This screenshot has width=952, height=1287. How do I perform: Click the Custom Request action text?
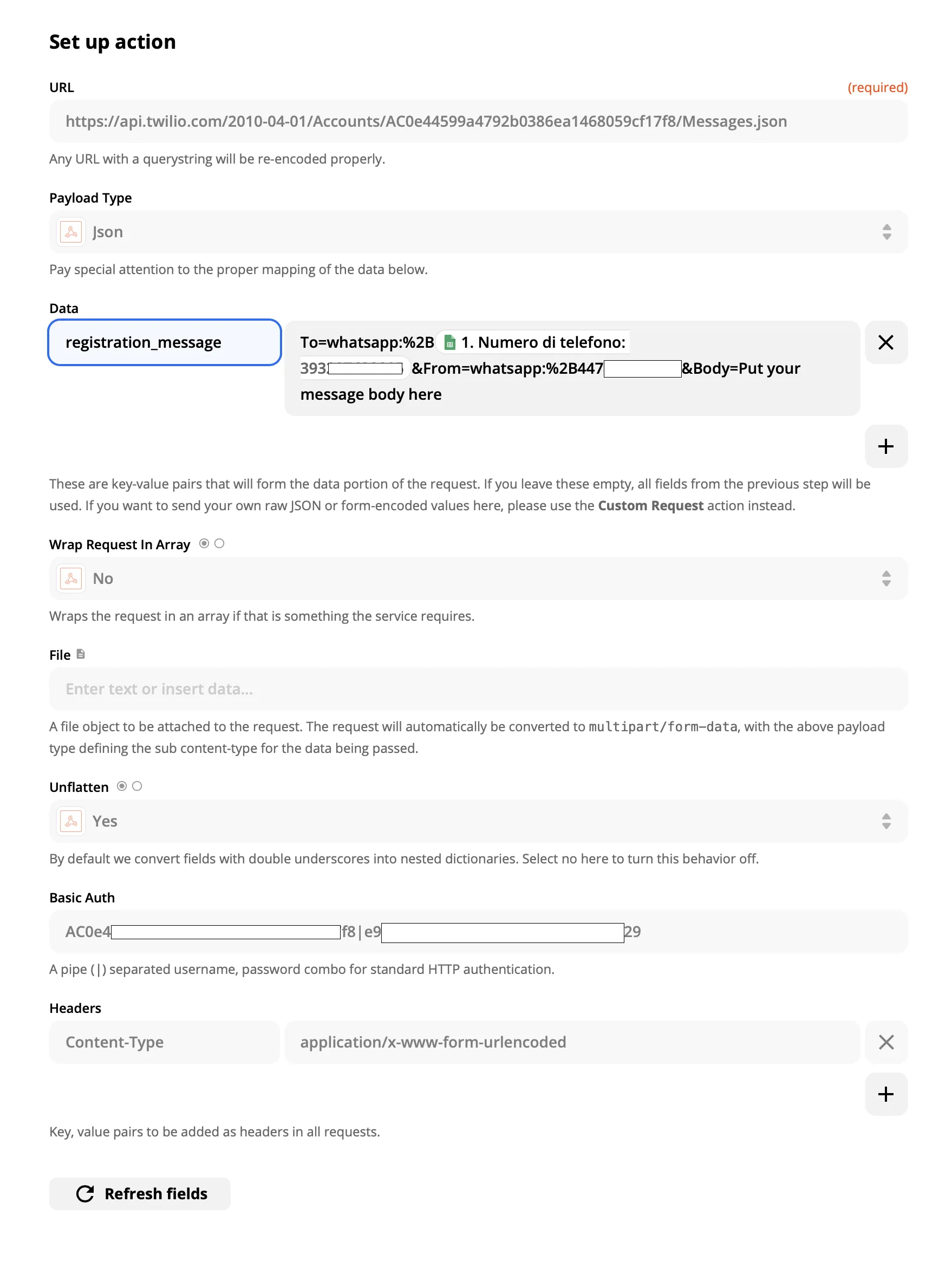650,505
